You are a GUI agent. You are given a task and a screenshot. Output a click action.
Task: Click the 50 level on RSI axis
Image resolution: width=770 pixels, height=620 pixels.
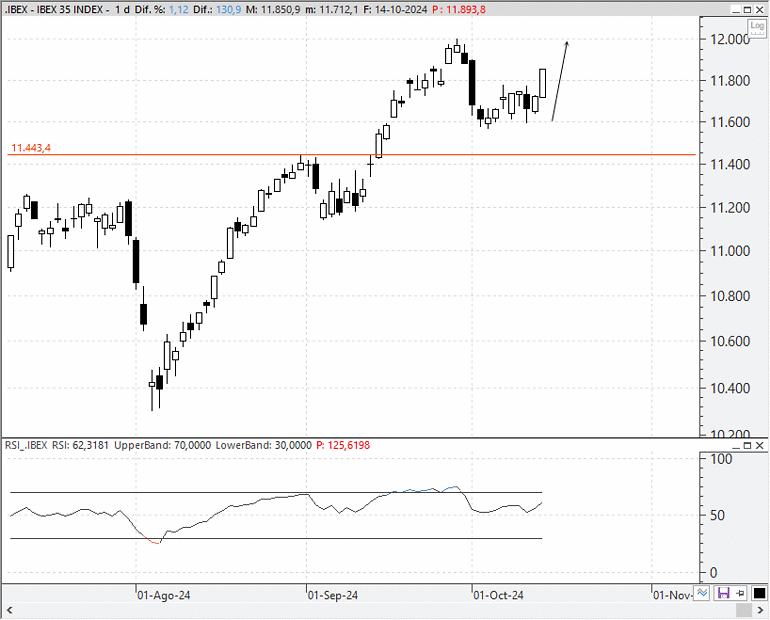click(x=717, y=515)
